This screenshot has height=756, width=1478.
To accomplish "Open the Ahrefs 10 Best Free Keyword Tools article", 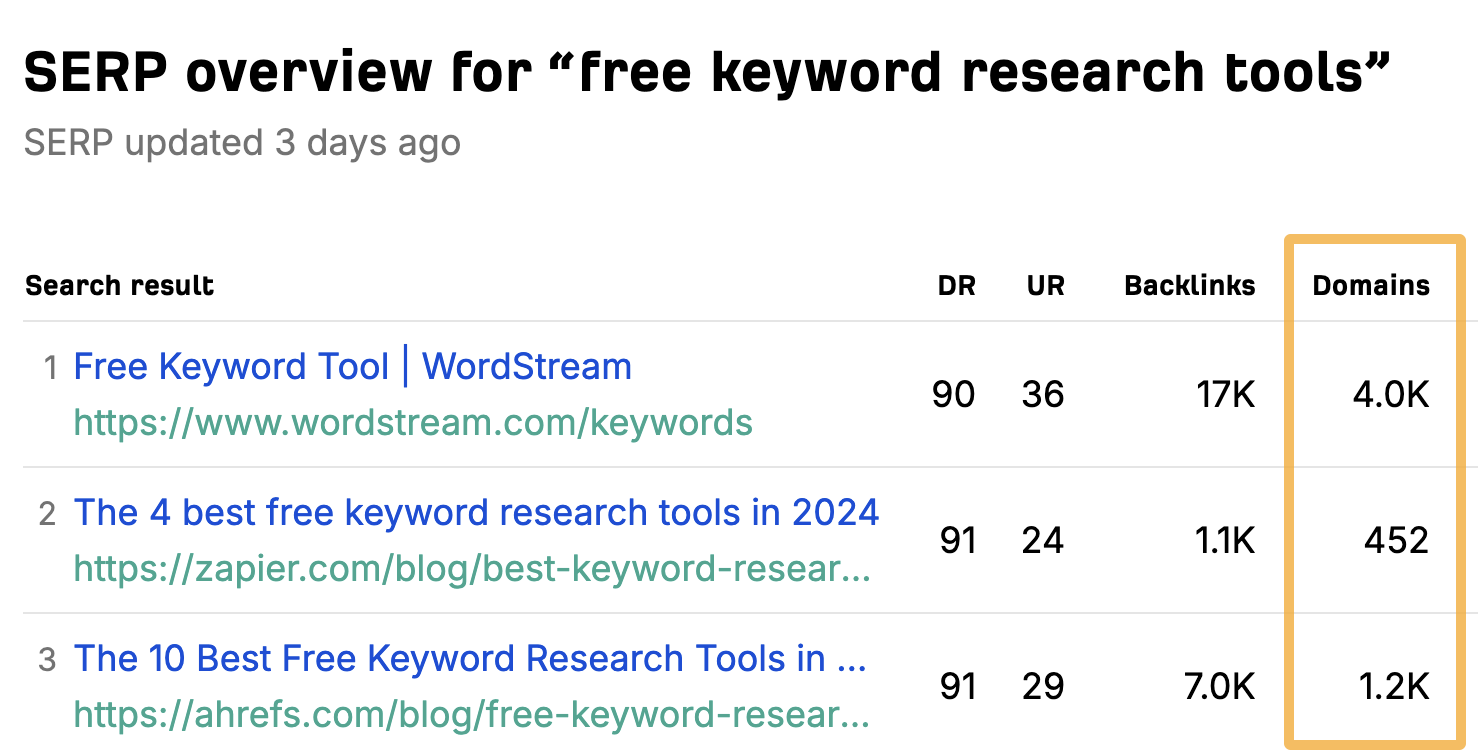I will 470,659.
